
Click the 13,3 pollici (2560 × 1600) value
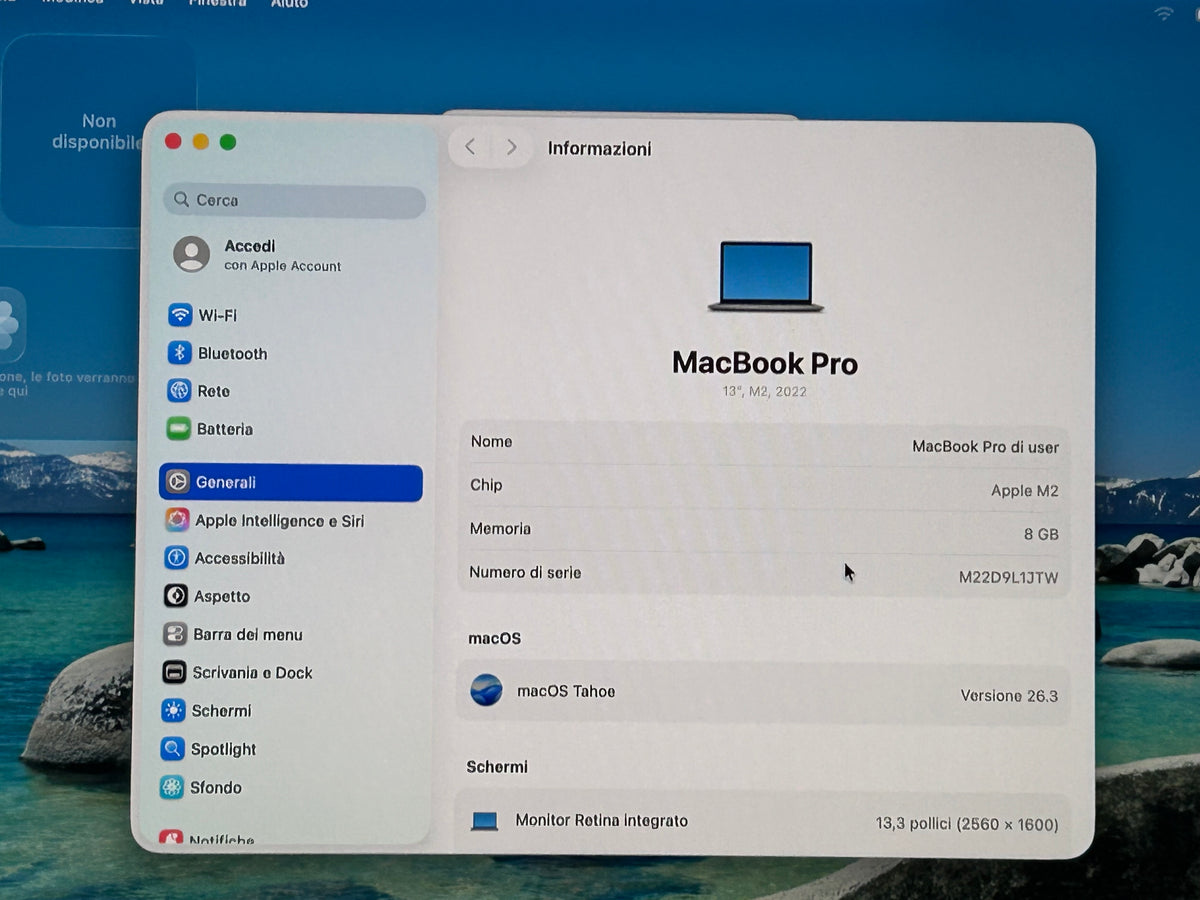966,825
